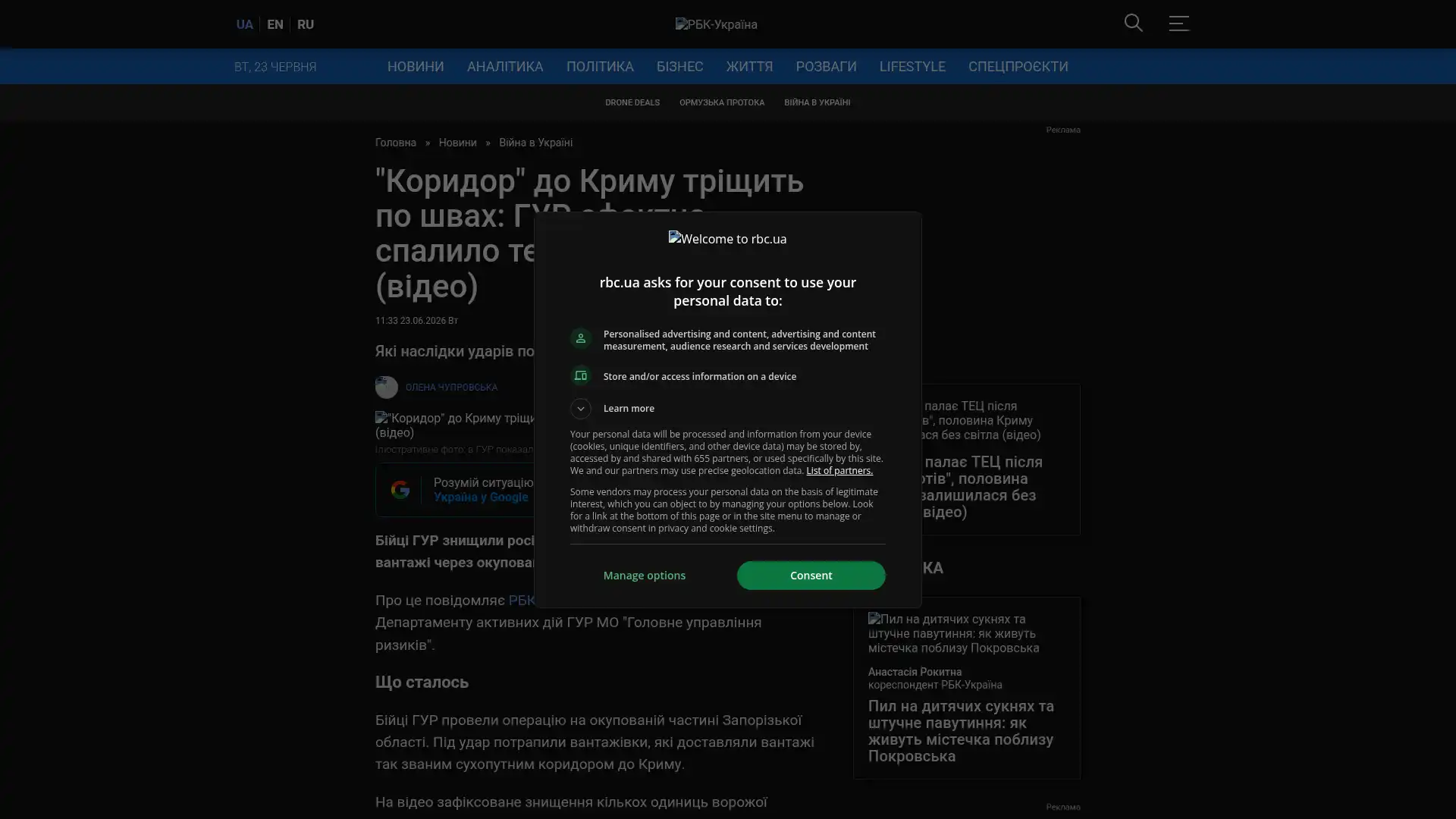Viewport: 1456px width, 819px height.
Task: Open author Олена Чупровська profile link
Action: pyautogui.click(x=451, y=388)
